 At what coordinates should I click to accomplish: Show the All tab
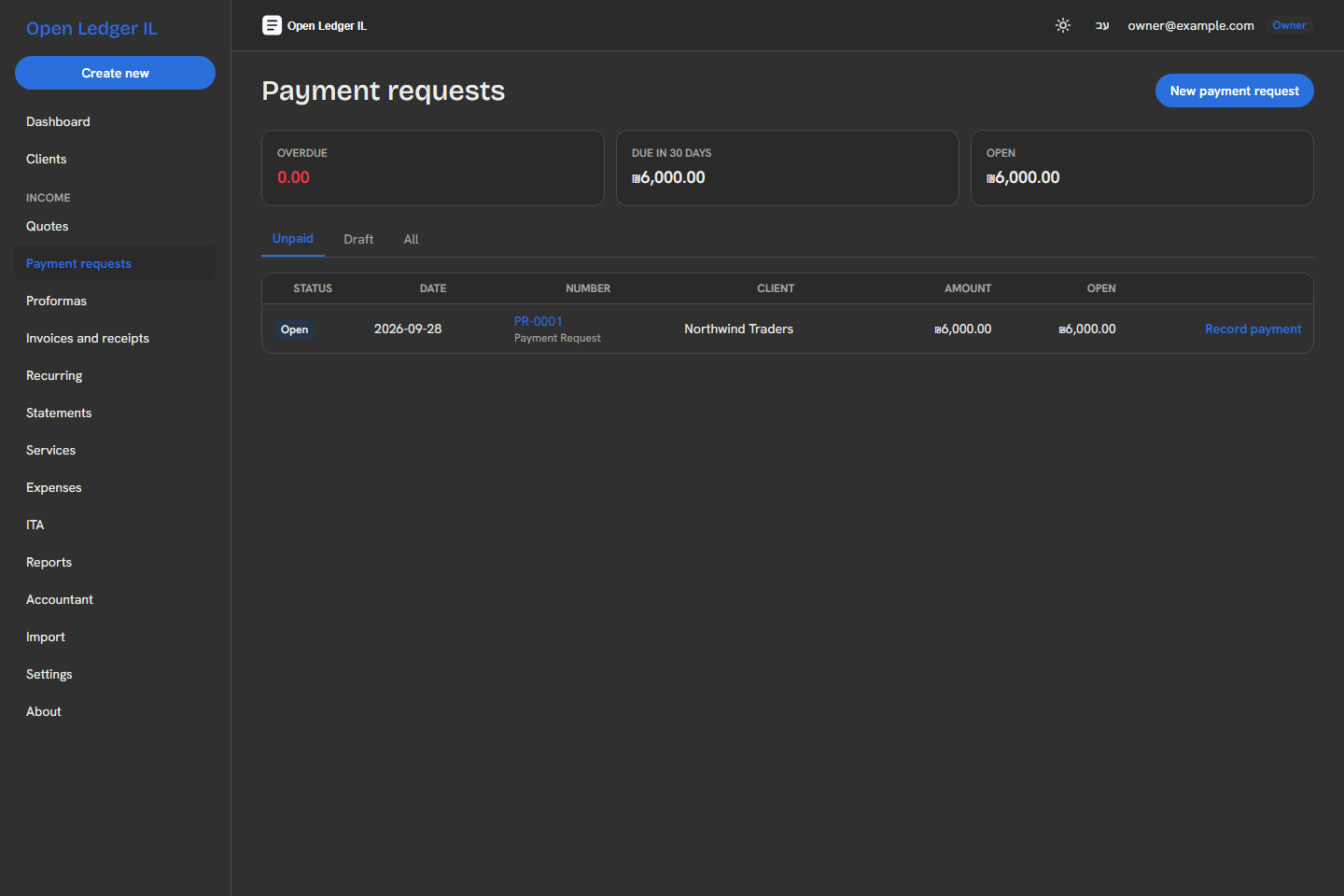(411, 239)
